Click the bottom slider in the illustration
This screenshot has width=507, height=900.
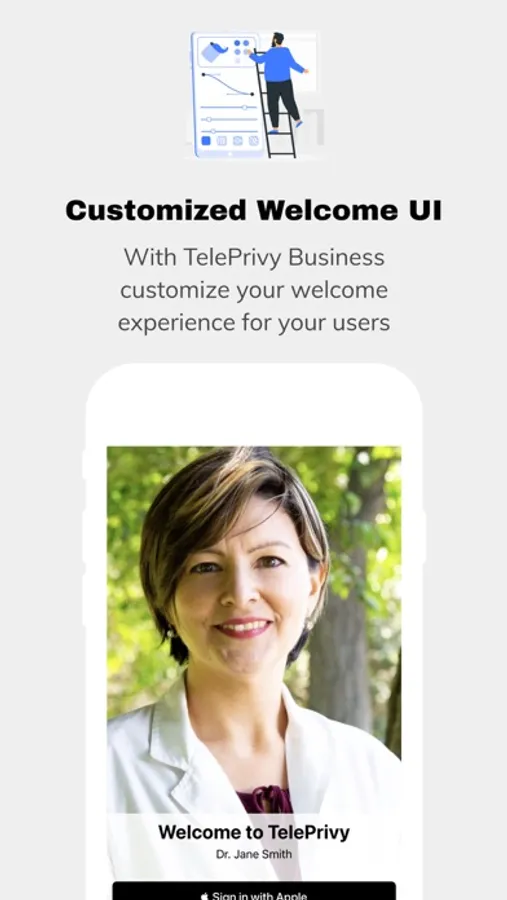coord(229,131)
